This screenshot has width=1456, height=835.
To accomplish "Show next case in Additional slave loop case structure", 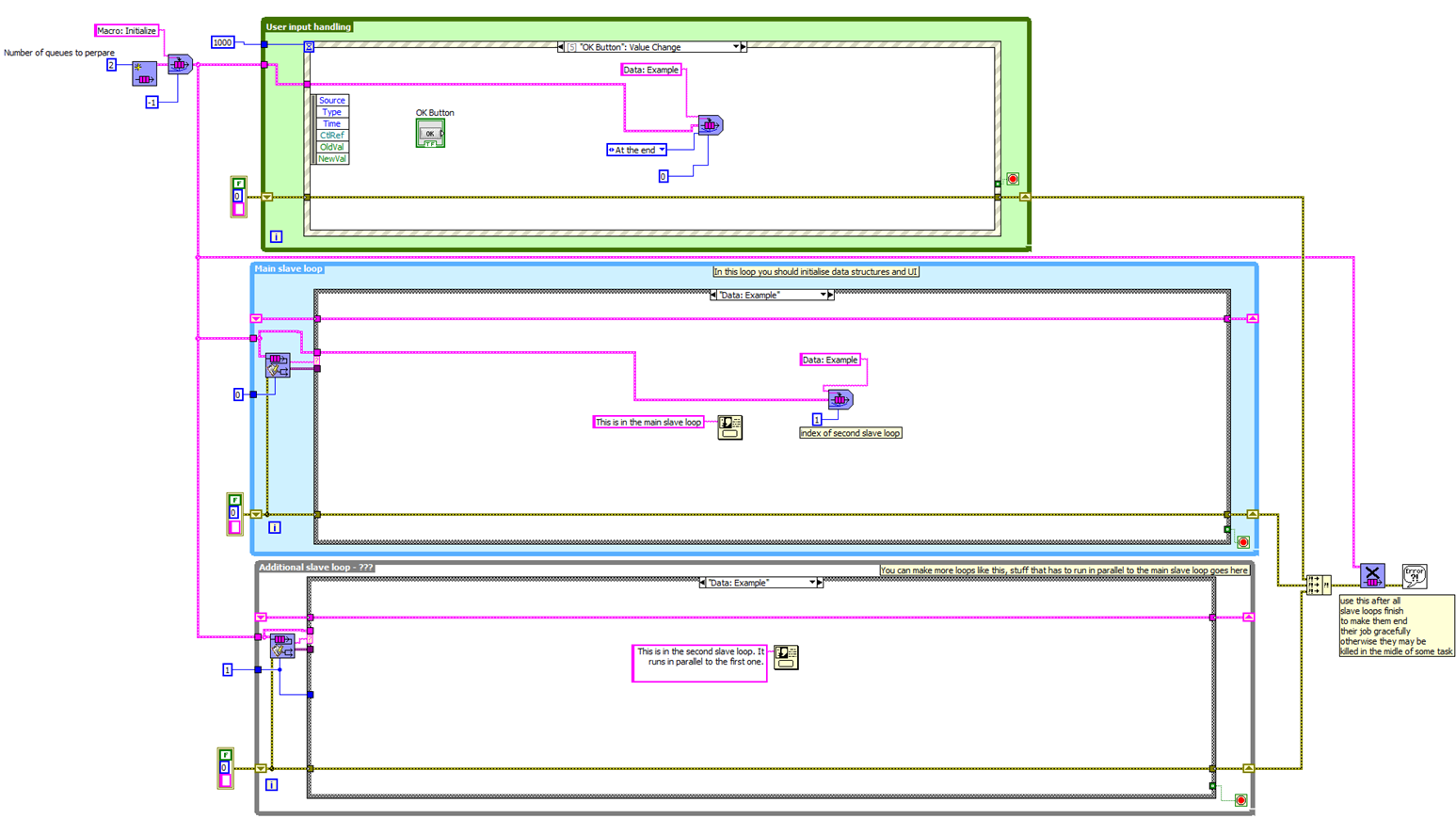I will [820, 583].
